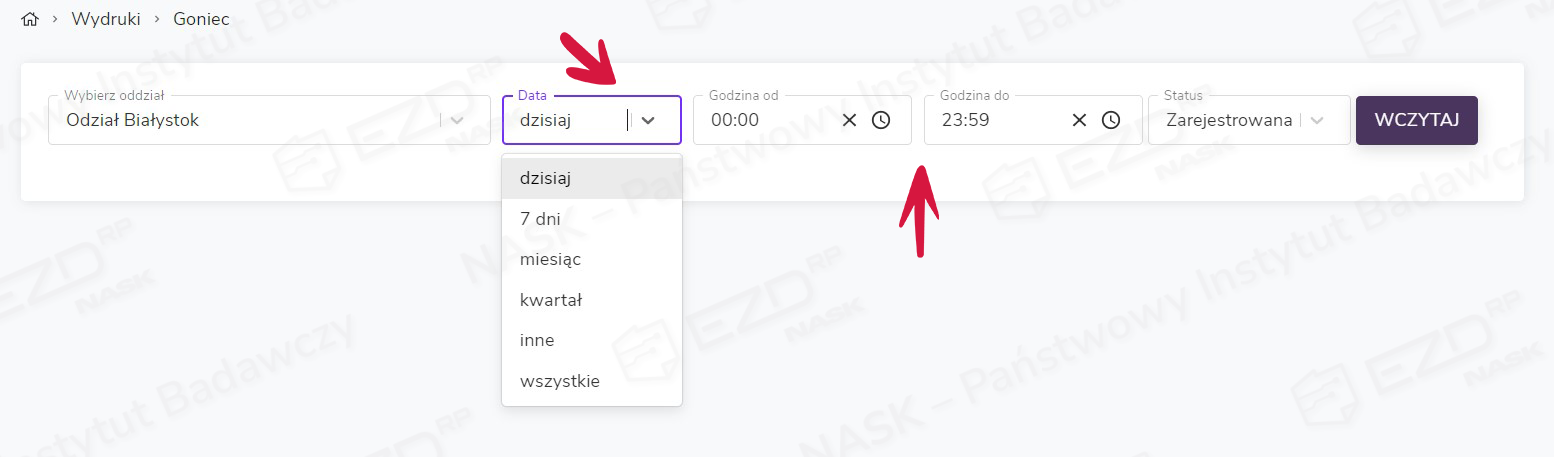Clear the Godzina do time value
Viewport: 1554px width, 457px height.
[1079, 120]
